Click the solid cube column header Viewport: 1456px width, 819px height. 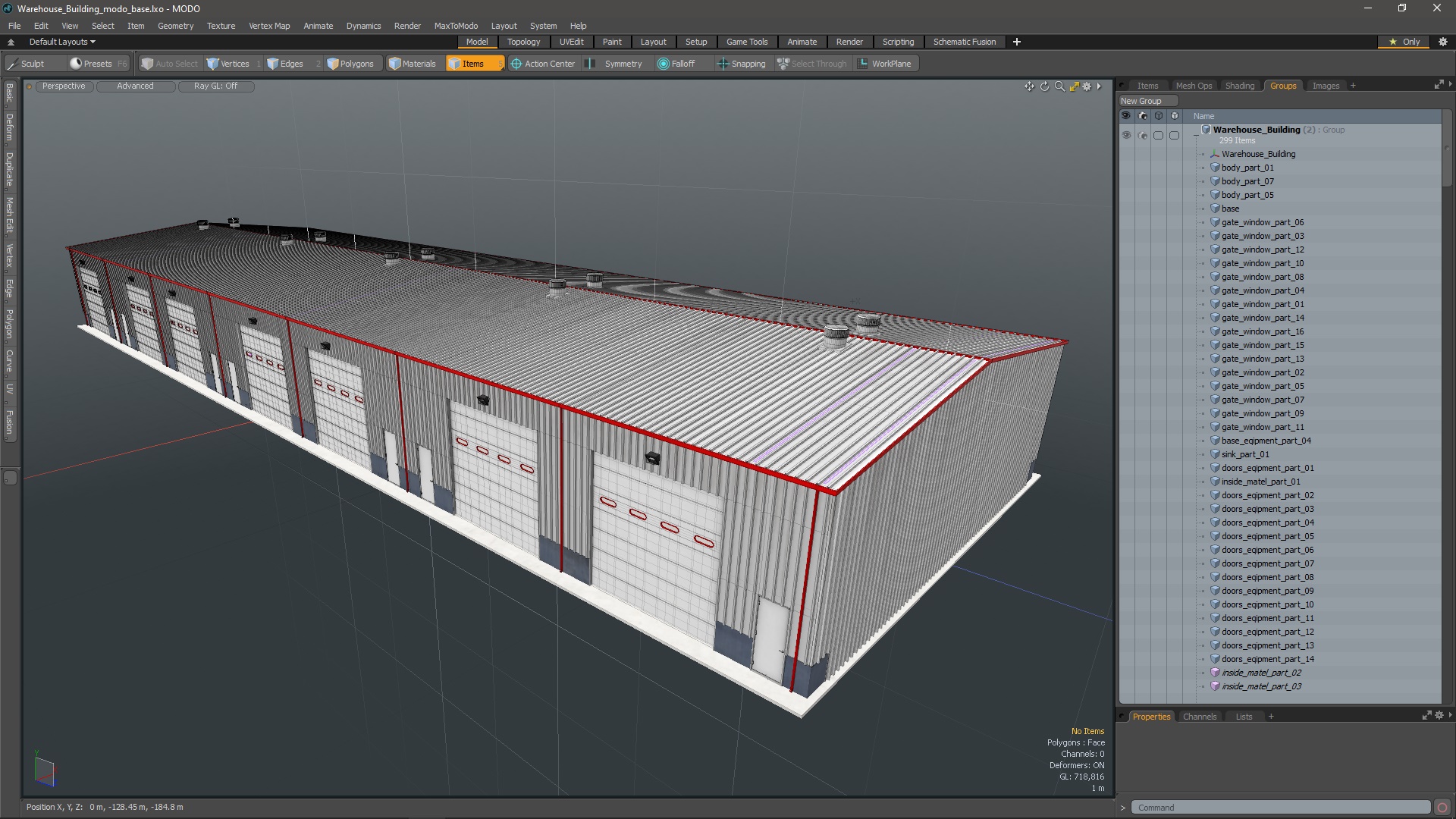click(x=1175, y=116)
